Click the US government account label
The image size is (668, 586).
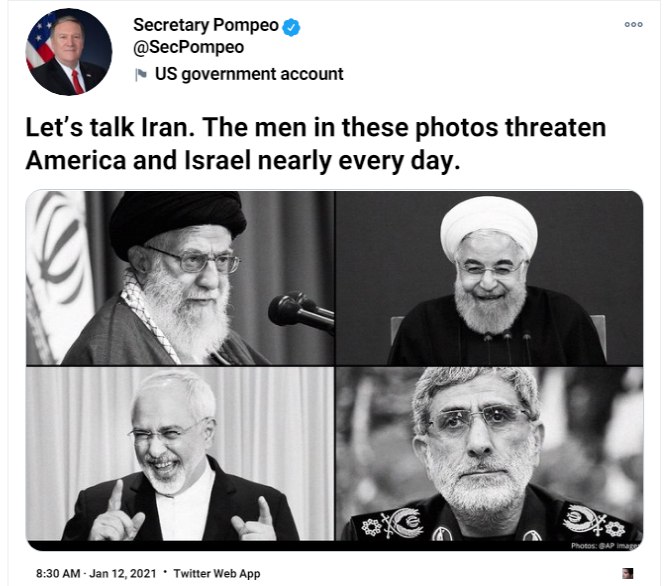(249, 74)
